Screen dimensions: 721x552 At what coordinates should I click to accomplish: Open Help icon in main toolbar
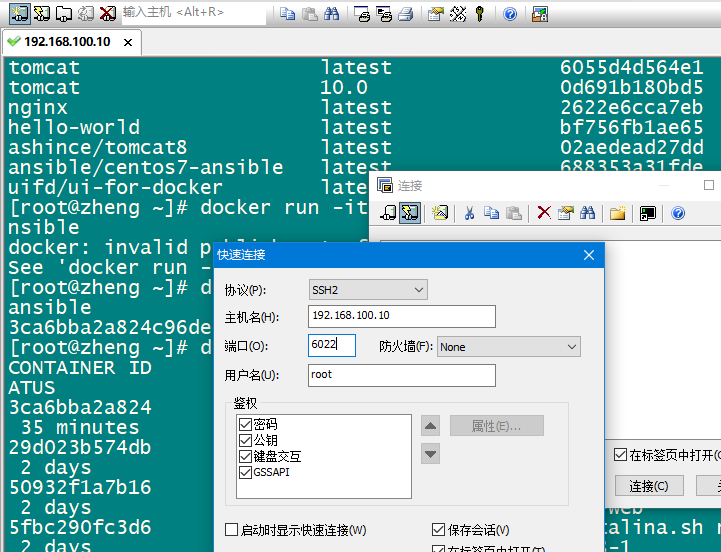(509, 14)
